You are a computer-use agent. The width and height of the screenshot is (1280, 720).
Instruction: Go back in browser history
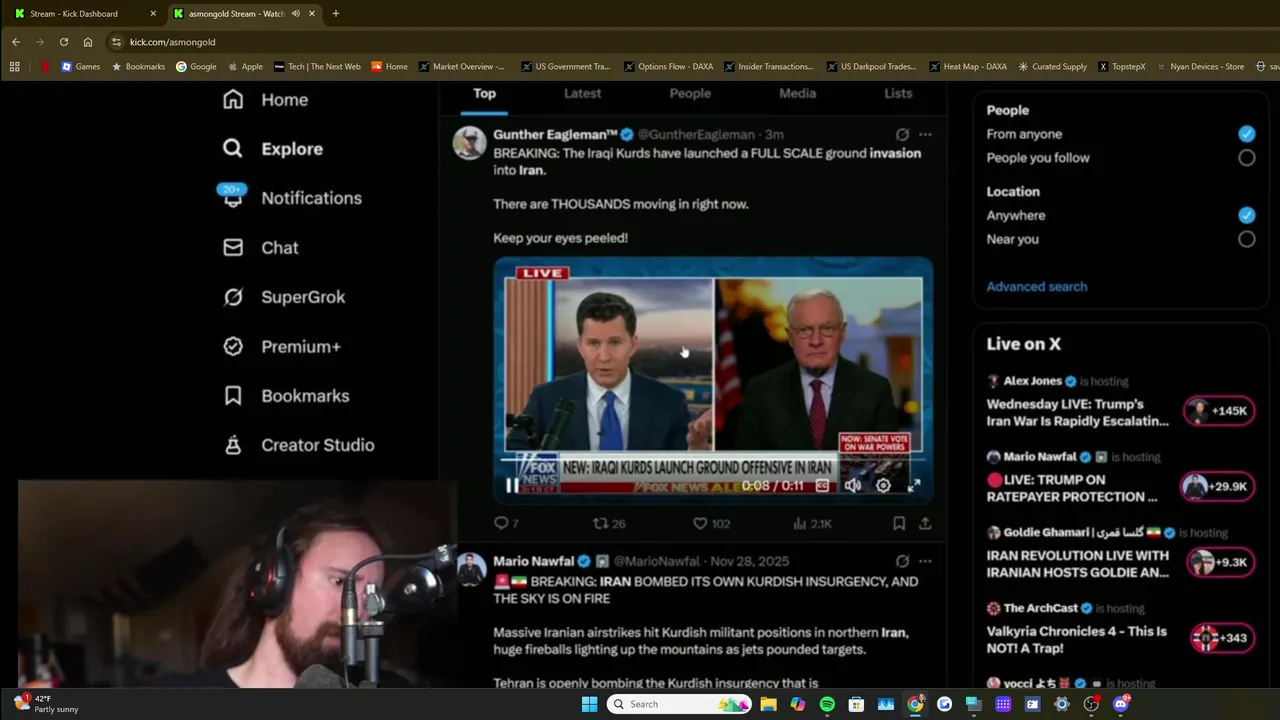[16, 42]
